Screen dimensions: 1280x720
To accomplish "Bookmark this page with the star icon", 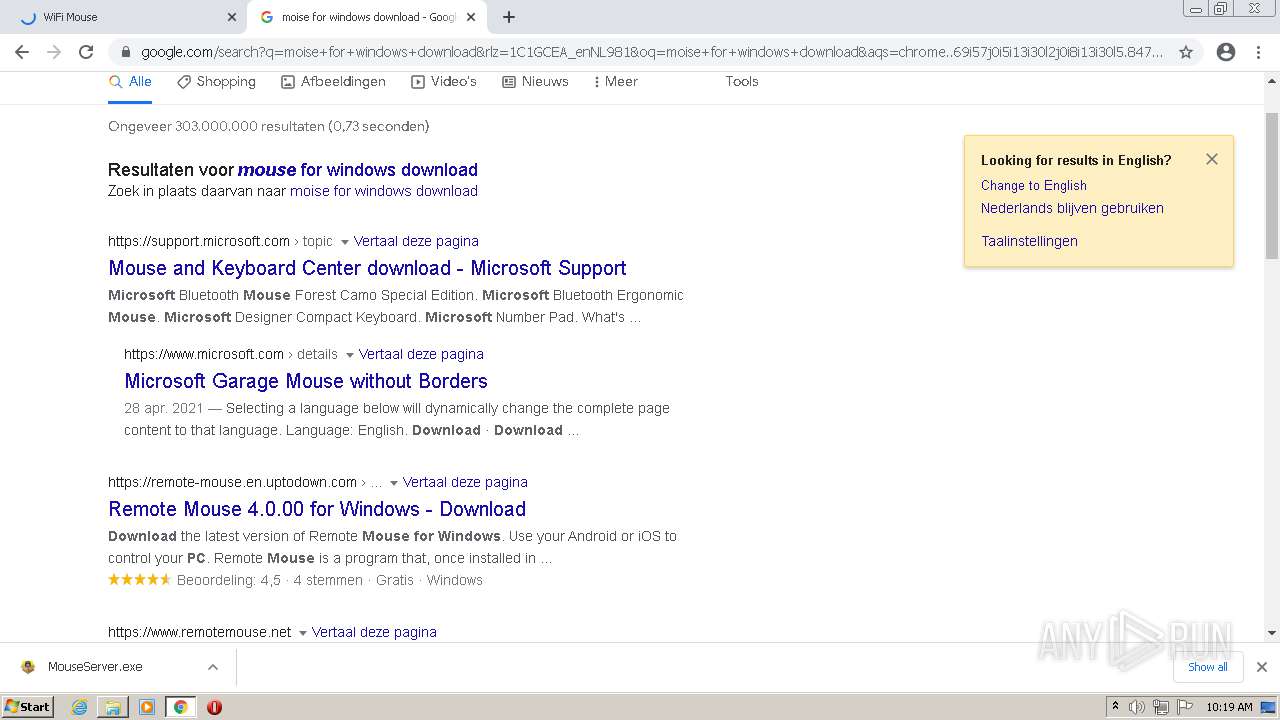I will [x=1186, y=52].
